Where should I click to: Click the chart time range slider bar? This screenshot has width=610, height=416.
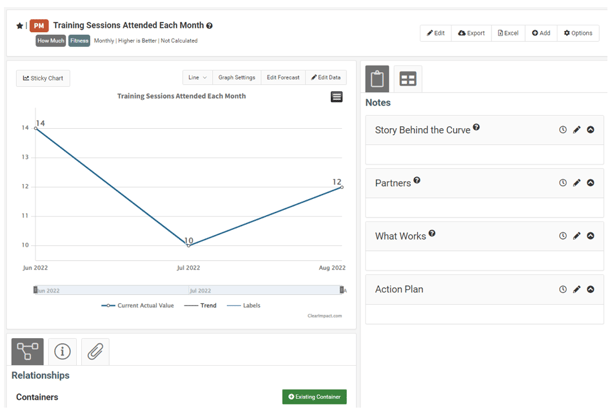tap(189, 290)
